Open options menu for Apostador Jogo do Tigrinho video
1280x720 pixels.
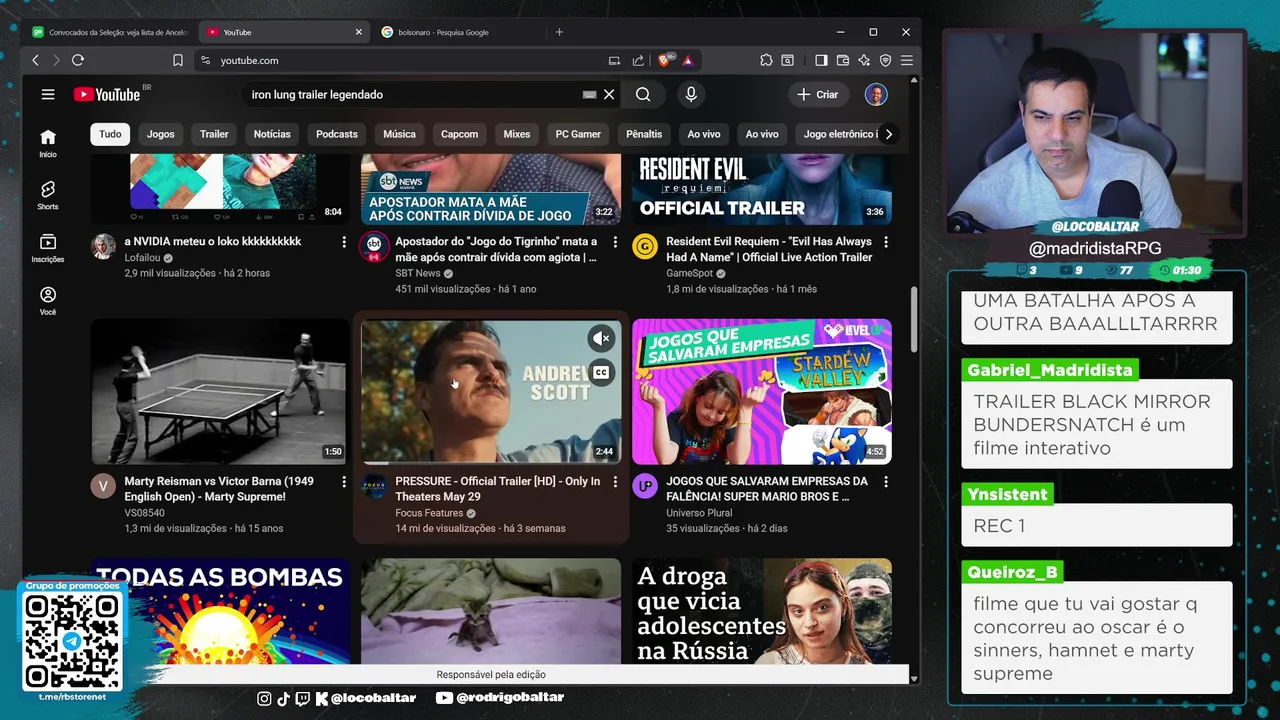click(x=615, y=242)
